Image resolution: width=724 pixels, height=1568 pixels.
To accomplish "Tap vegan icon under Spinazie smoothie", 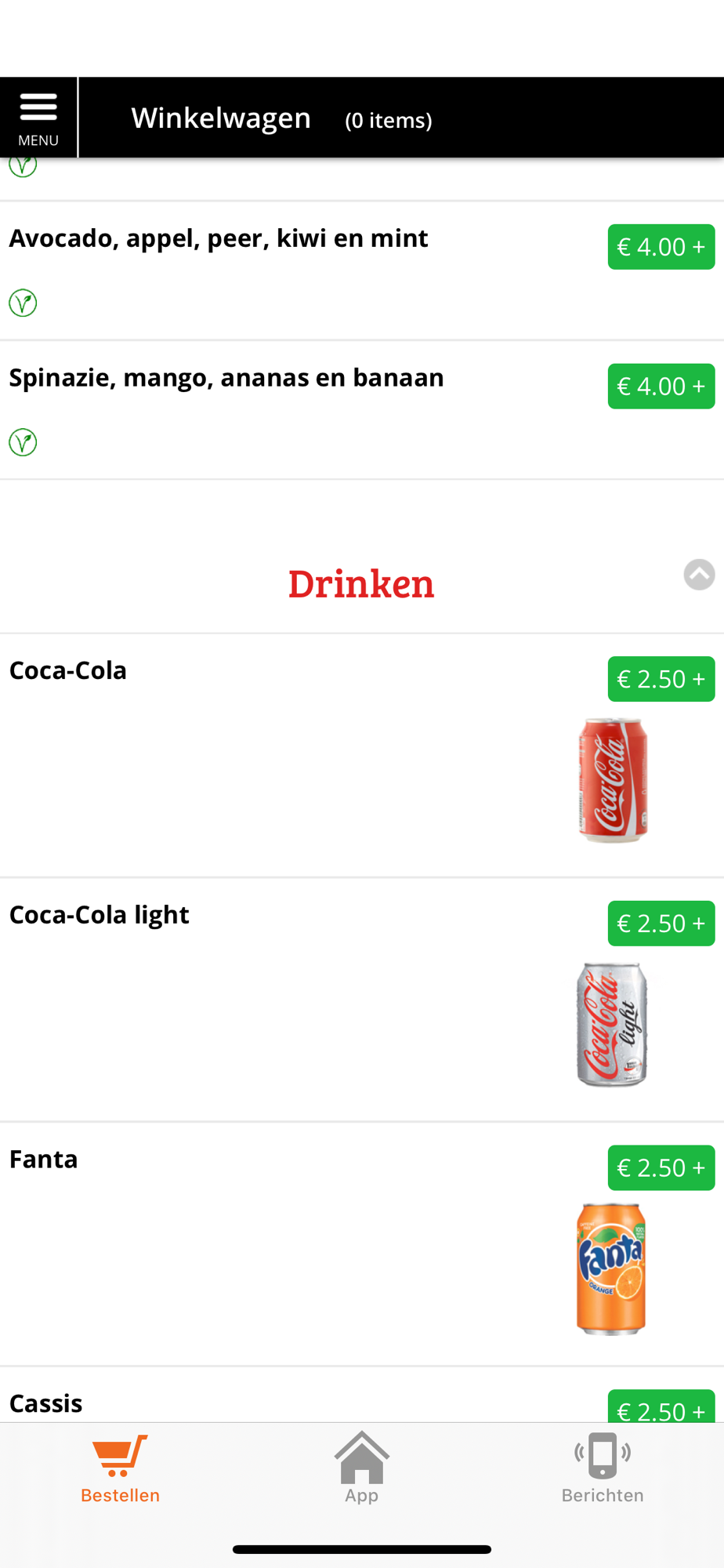I will 23,442.
